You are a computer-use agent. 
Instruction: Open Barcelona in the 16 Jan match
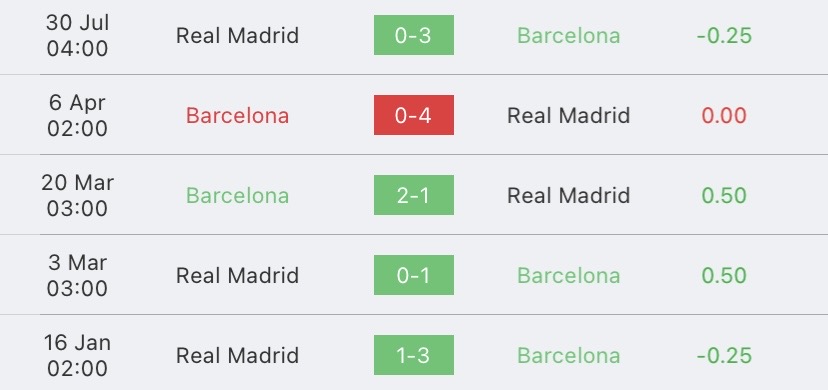[x=569, y=356]
